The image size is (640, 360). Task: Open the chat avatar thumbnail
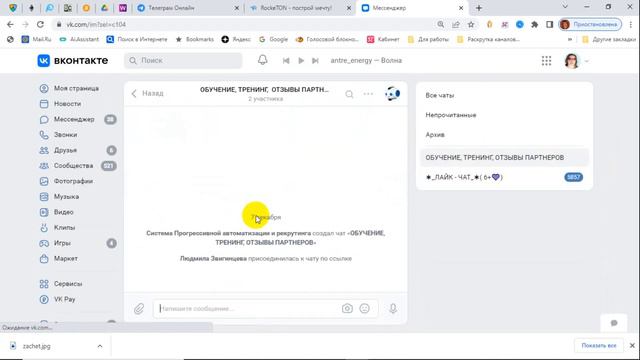tap(392, 94)
